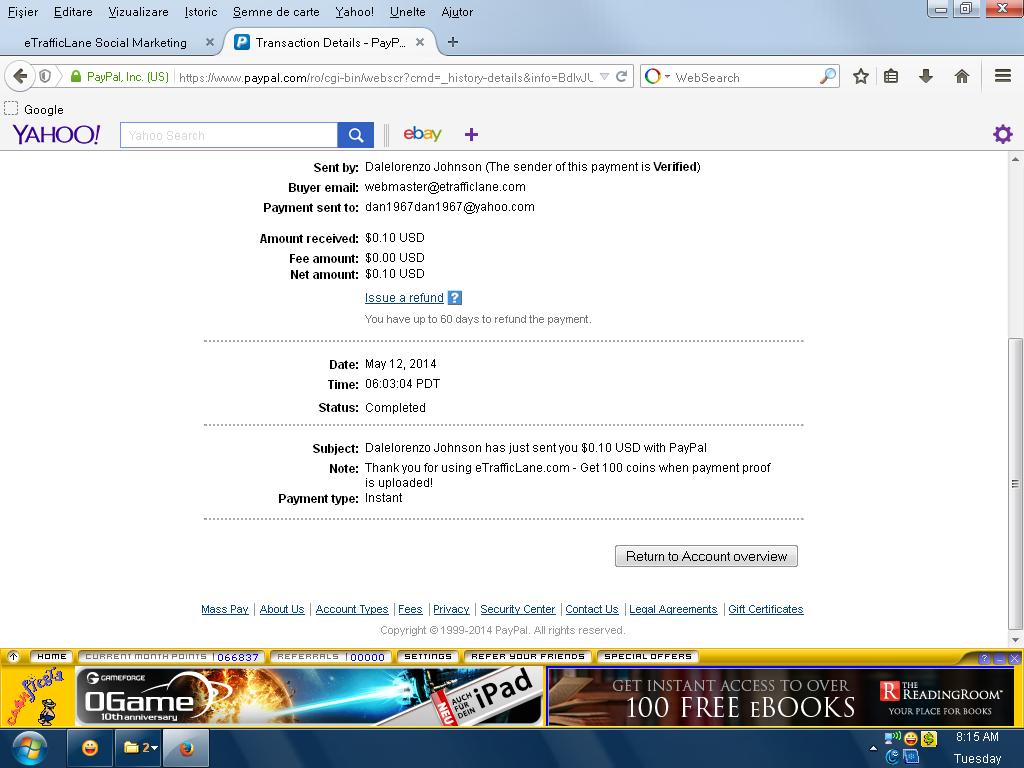
Task: Open the Windows Start menu orb
Action: click(x=29, y=748)
